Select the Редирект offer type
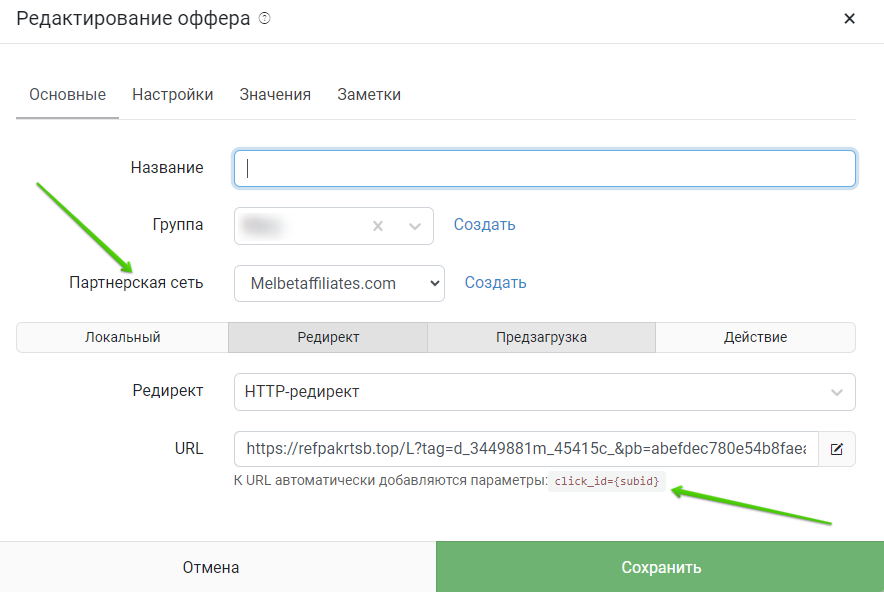The width and height of the screenshot is (884, 592). [x=328, y=337]
